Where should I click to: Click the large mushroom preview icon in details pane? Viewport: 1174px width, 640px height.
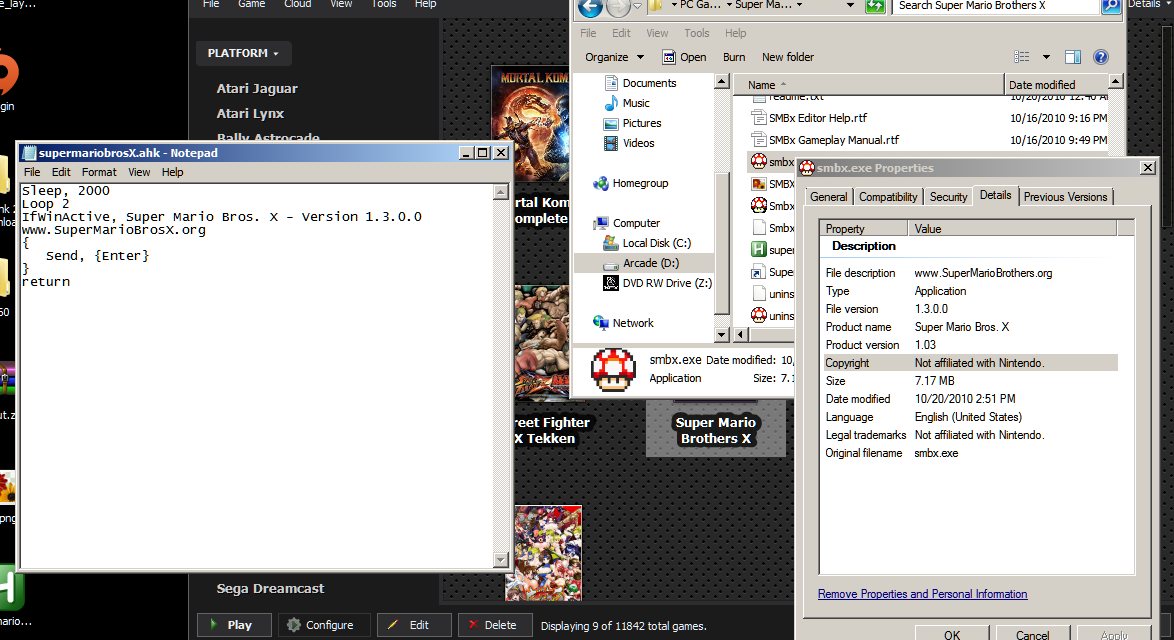click(x=613, y=370)
